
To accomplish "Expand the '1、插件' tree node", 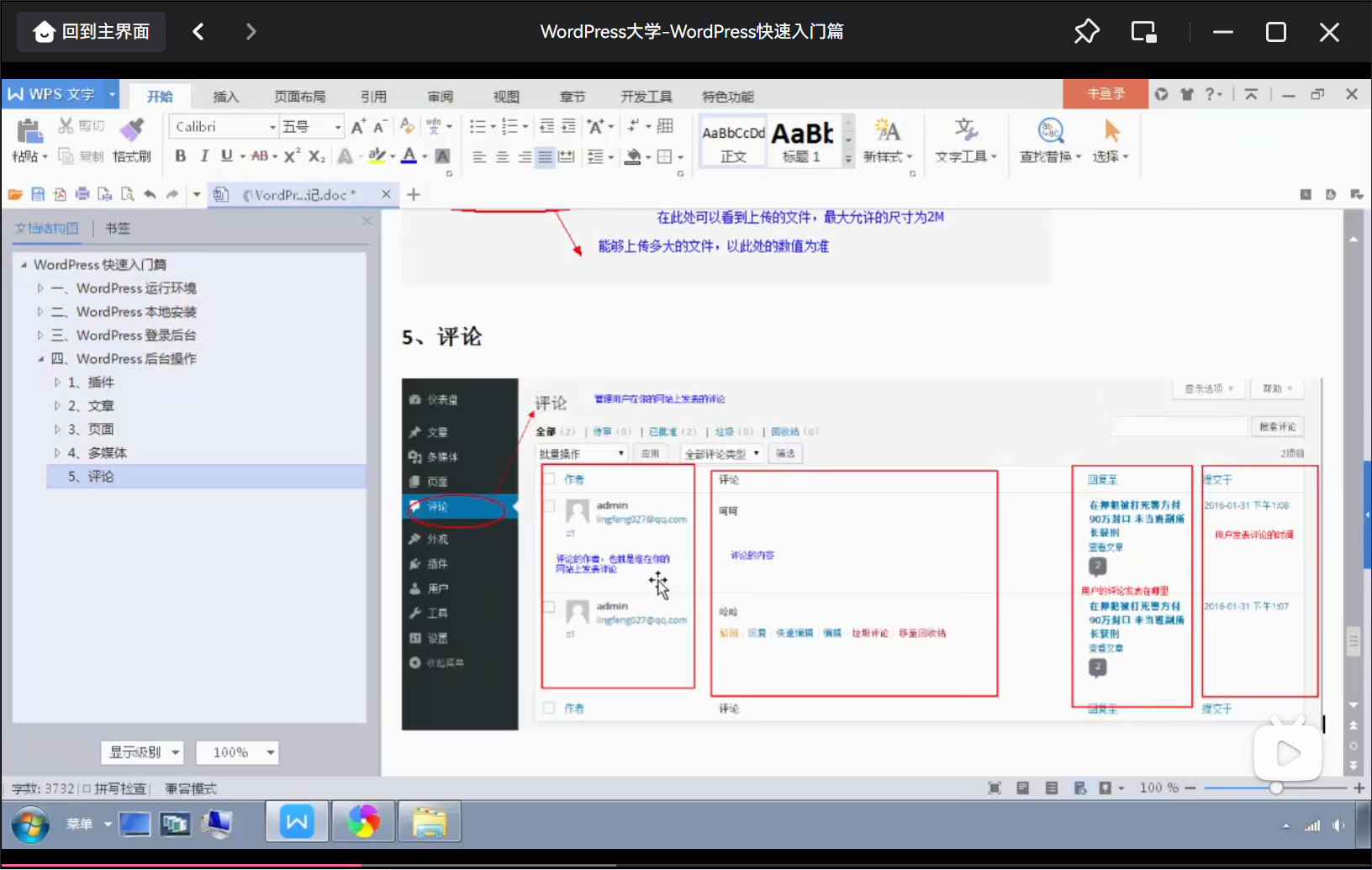I will tap(57, 382).
